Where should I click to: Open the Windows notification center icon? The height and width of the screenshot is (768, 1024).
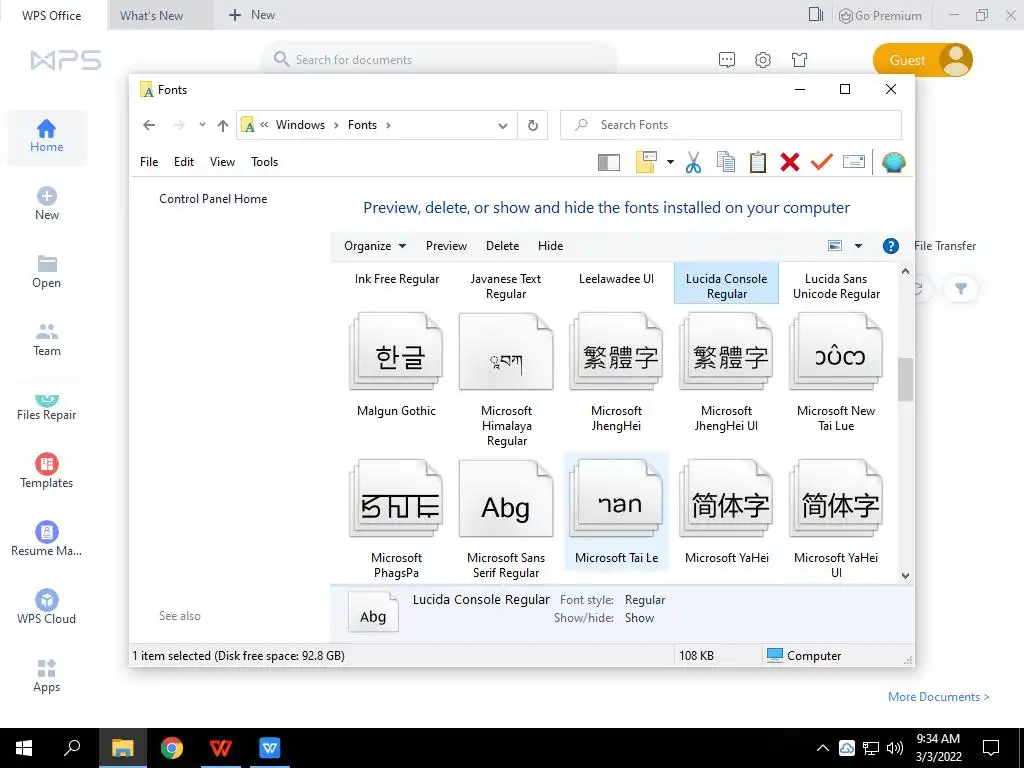pyautogui.click(x=991, y=748)
